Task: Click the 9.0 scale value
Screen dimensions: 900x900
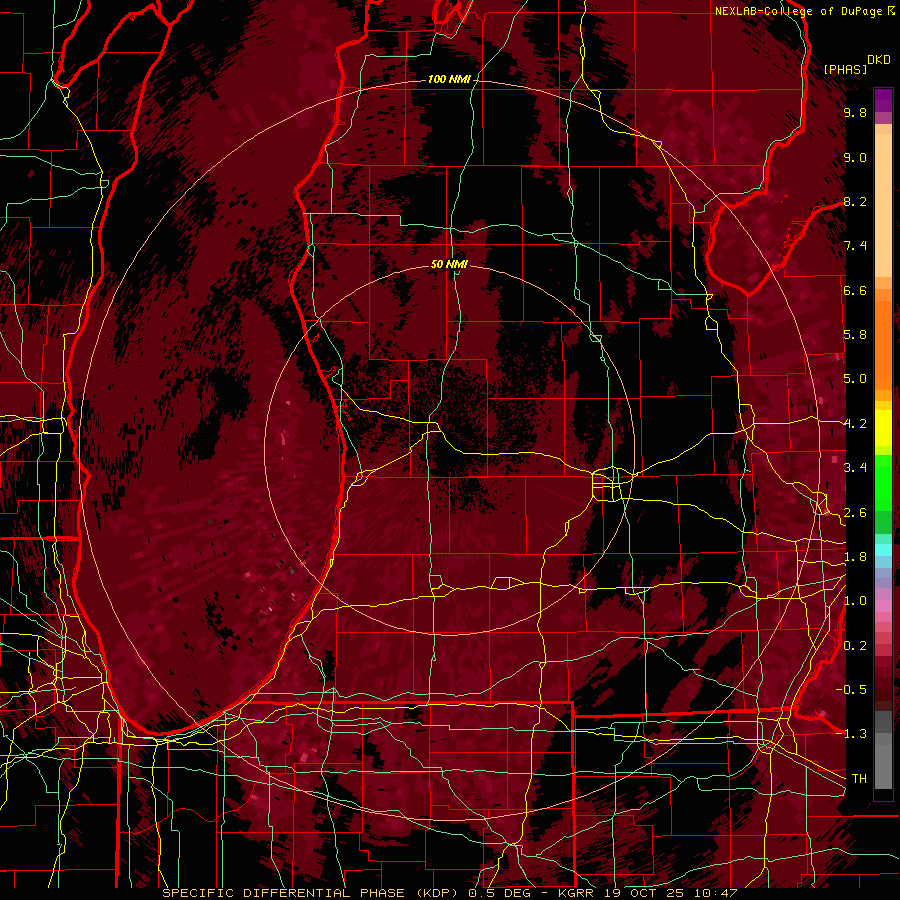Action: pos(855,157)
